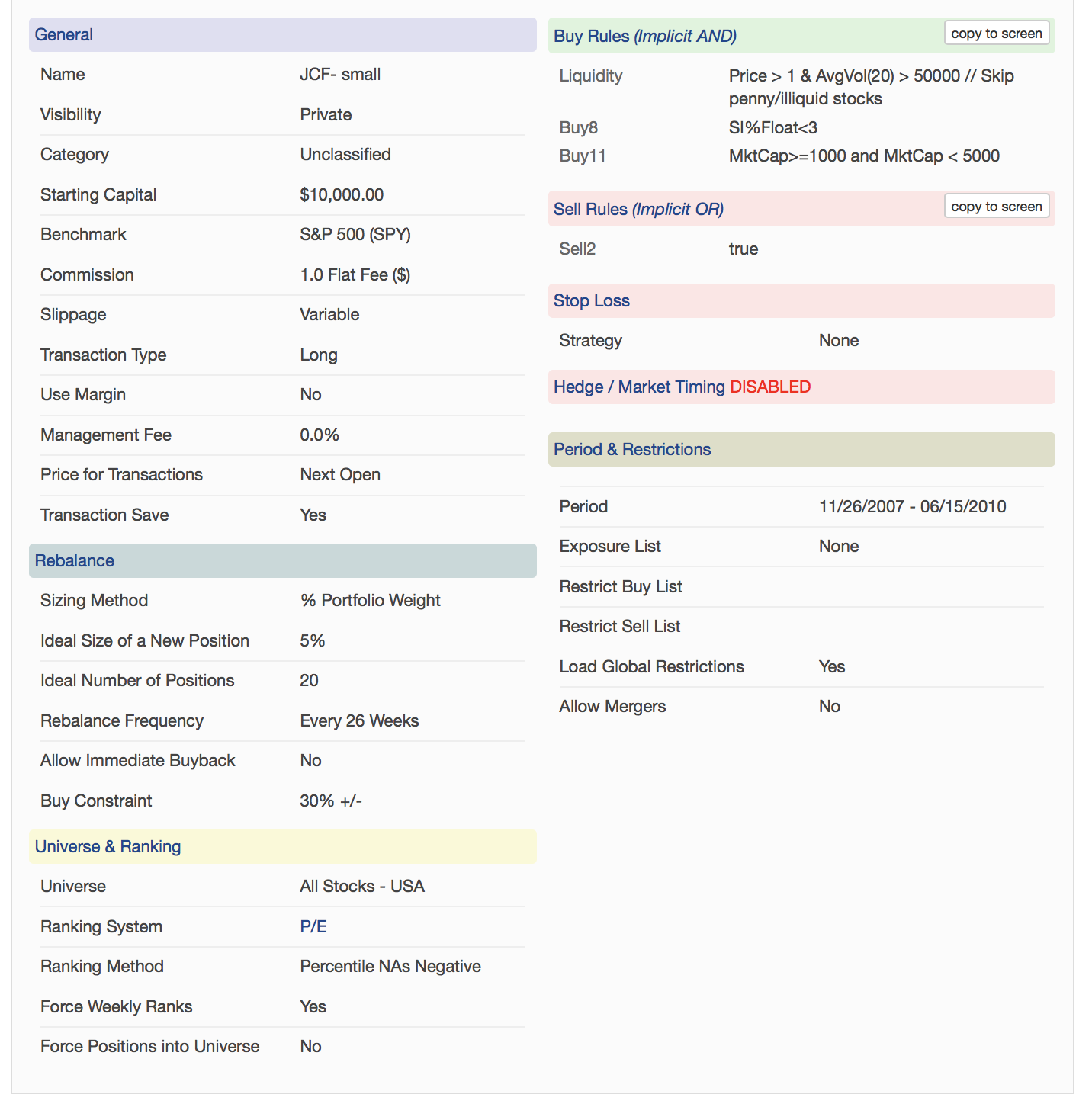Click the Liquidity buy rule formula
Viewport: 1092px width, 1107px height.
(871, 87)
